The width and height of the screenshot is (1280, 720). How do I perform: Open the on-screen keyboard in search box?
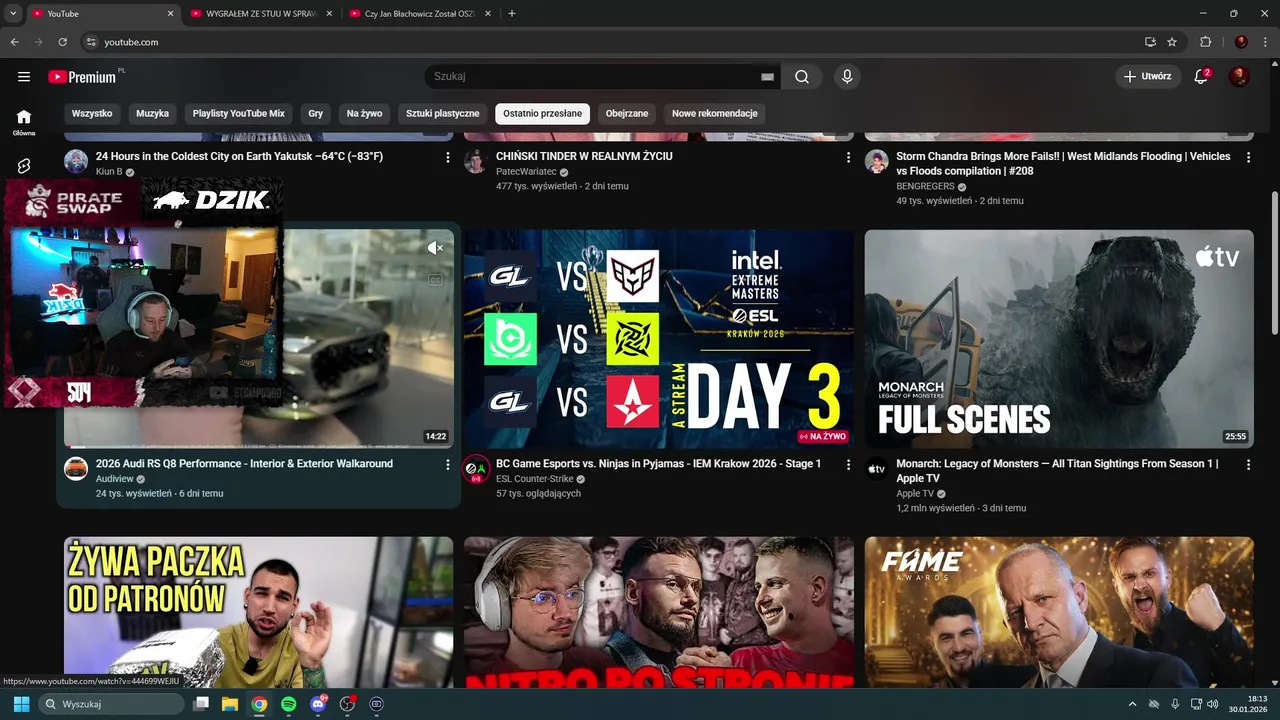click(767, 77)
